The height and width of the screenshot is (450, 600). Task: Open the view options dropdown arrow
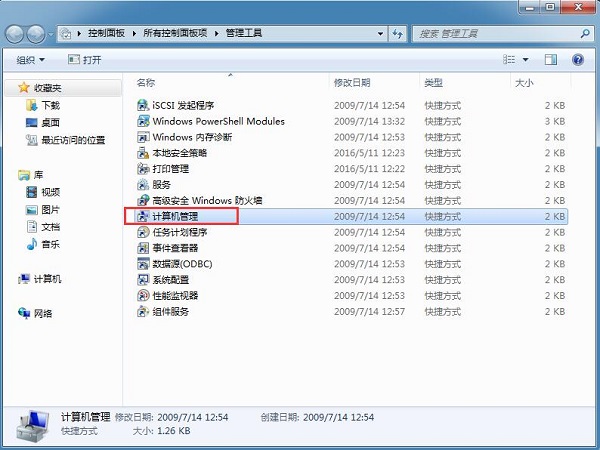coord(529,60)
